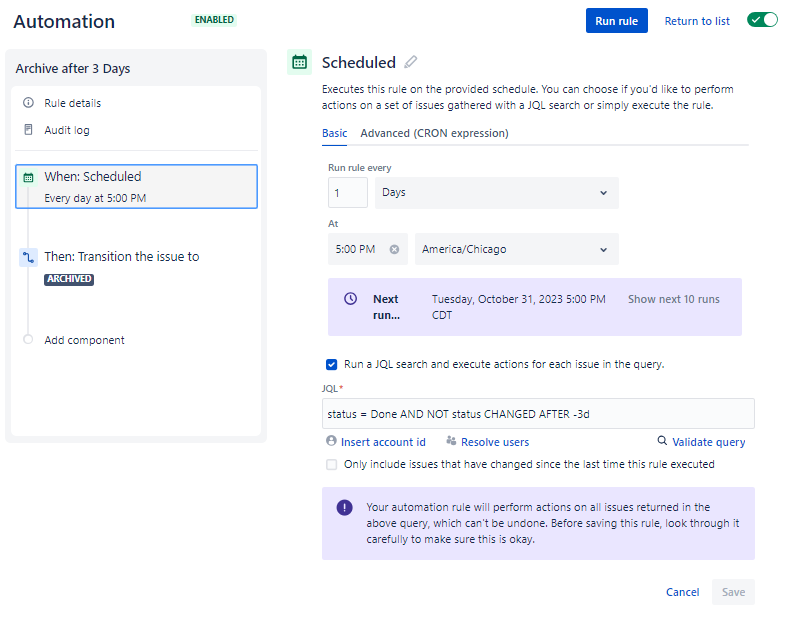Clear the 5:00 PM time value
Screen dimensions: 792x621
pos(394,249)
